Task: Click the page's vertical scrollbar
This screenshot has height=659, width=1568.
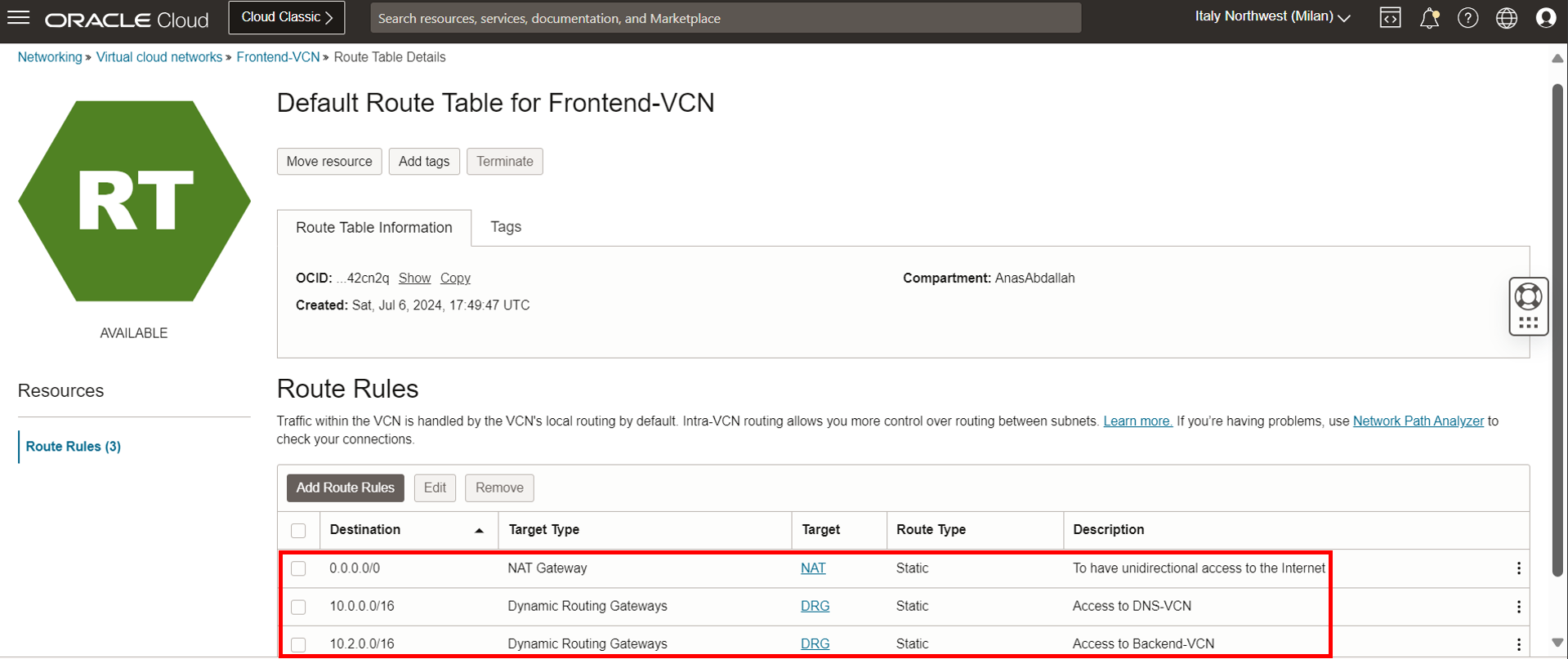Action: (x=1557, y=327)
